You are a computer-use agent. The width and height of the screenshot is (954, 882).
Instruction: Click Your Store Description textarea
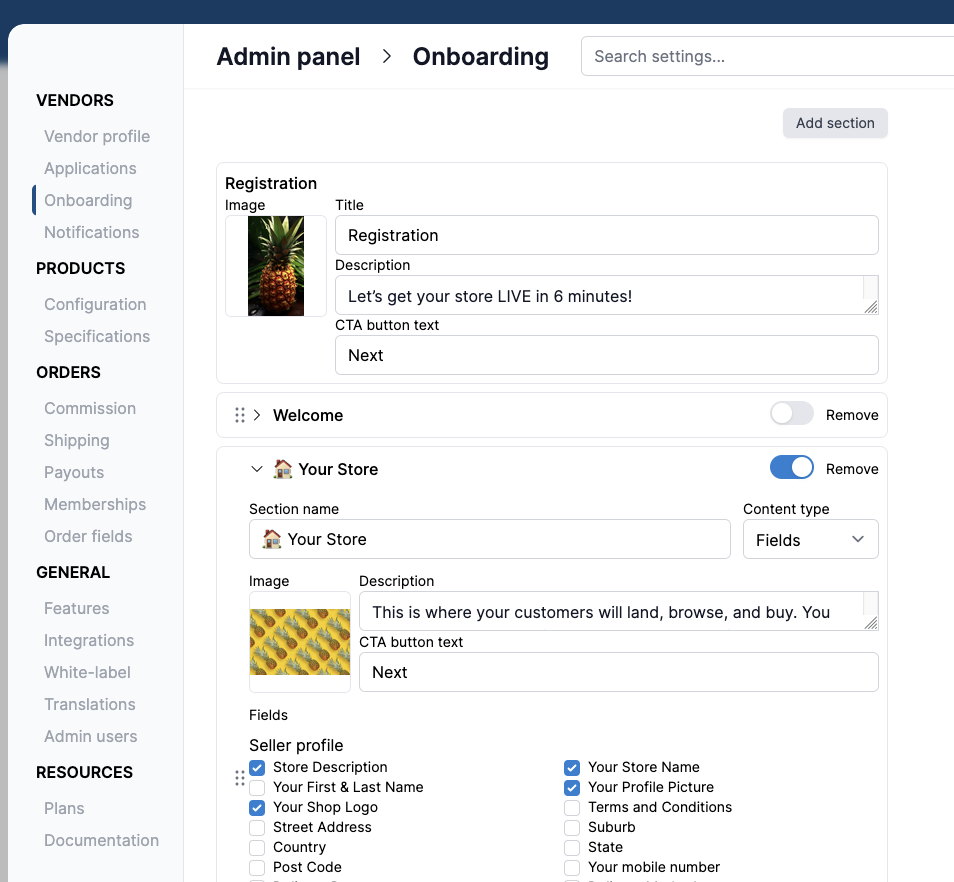(619, 611)
